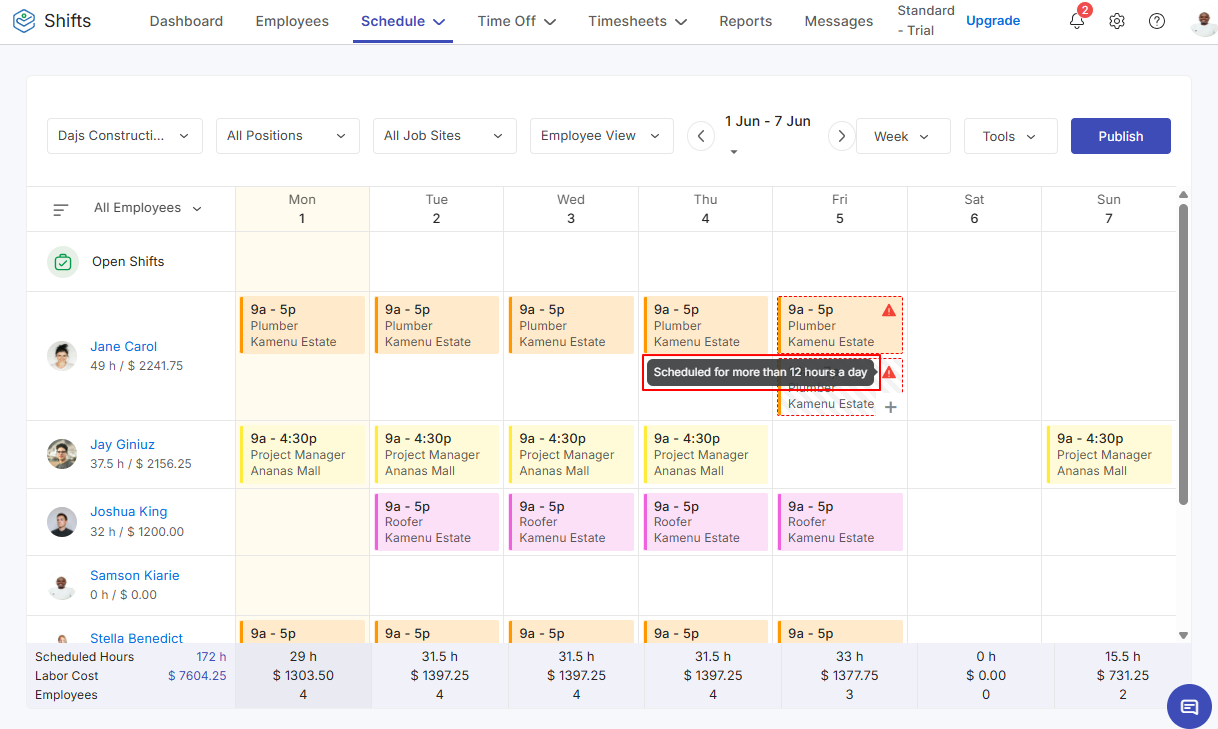1218x729 pixels.
Task: Open the user profile avatar
Action: click(x=1204, y=21)
